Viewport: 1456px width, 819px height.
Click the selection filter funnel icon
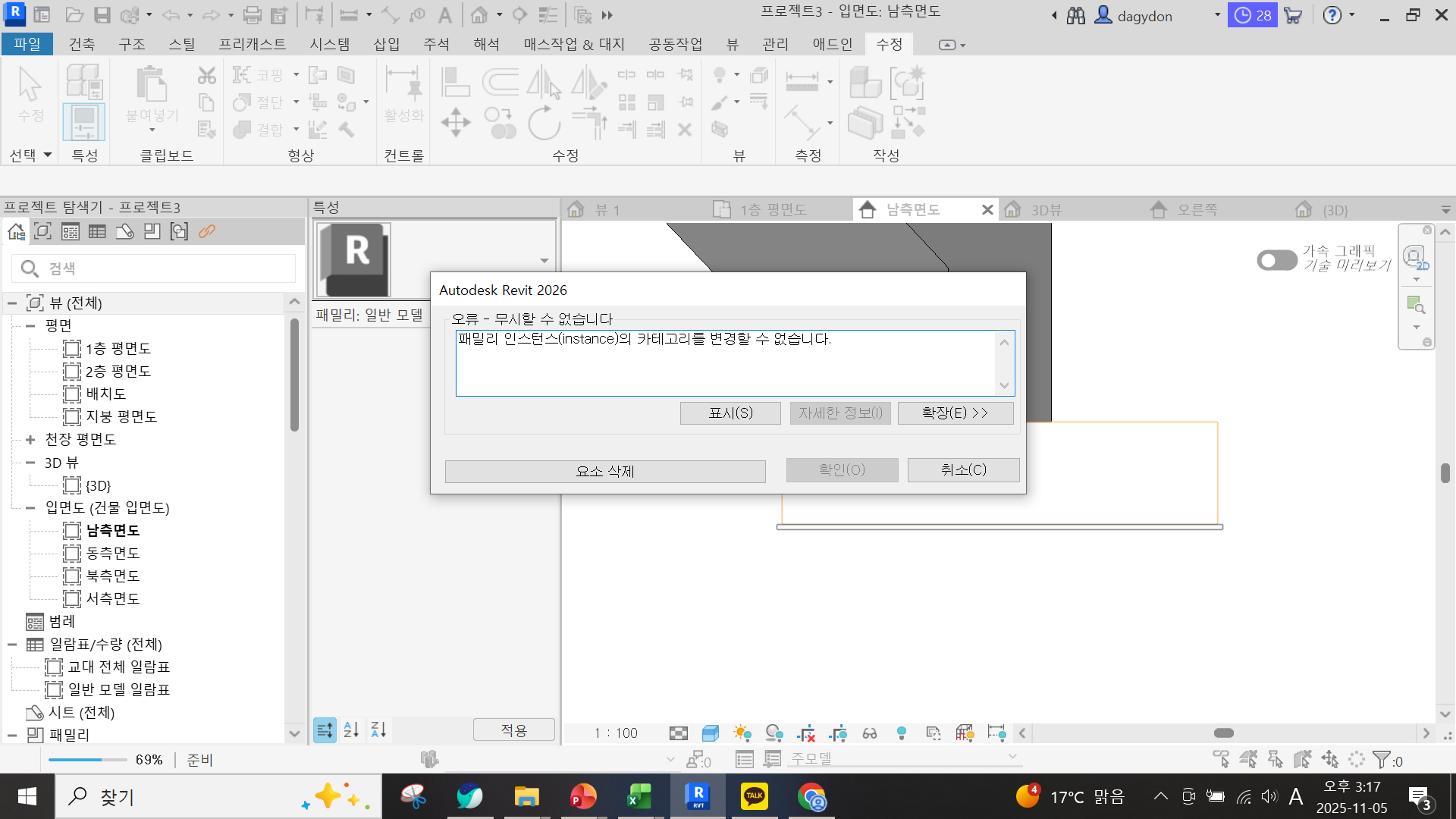pos(1382,760)
